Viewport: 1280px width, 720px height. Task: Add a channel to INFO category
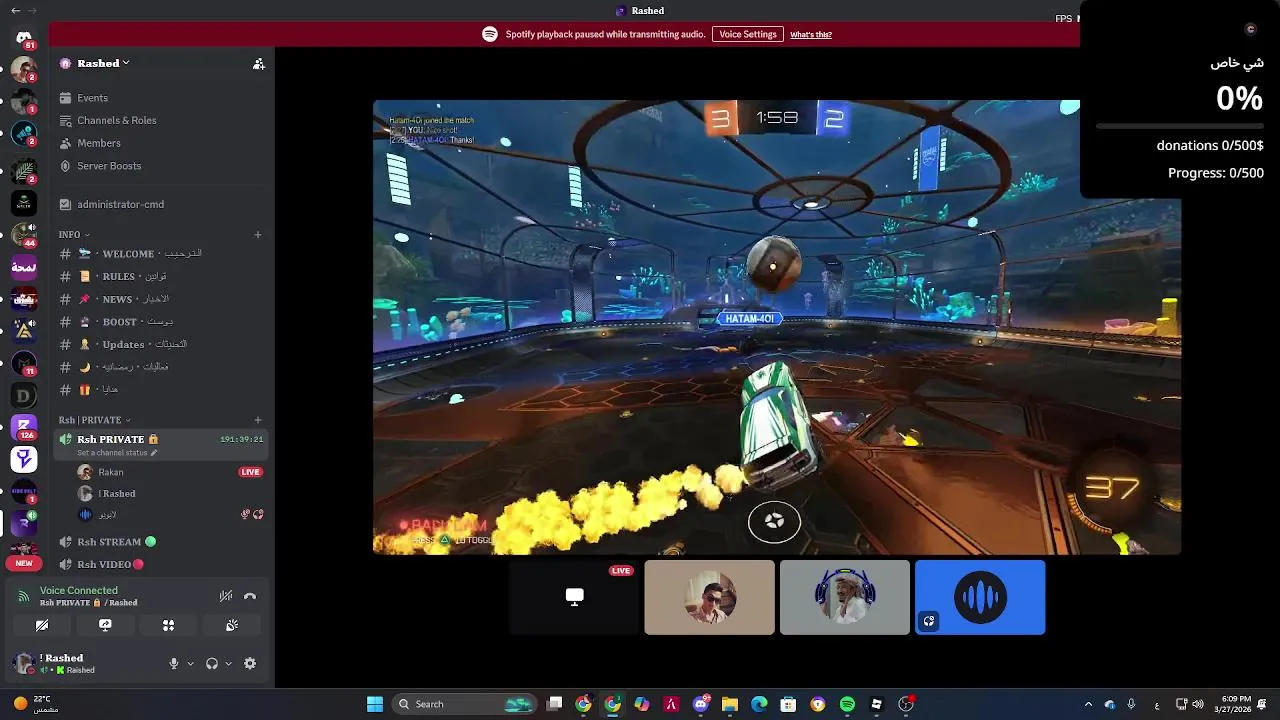pos(258,235)
